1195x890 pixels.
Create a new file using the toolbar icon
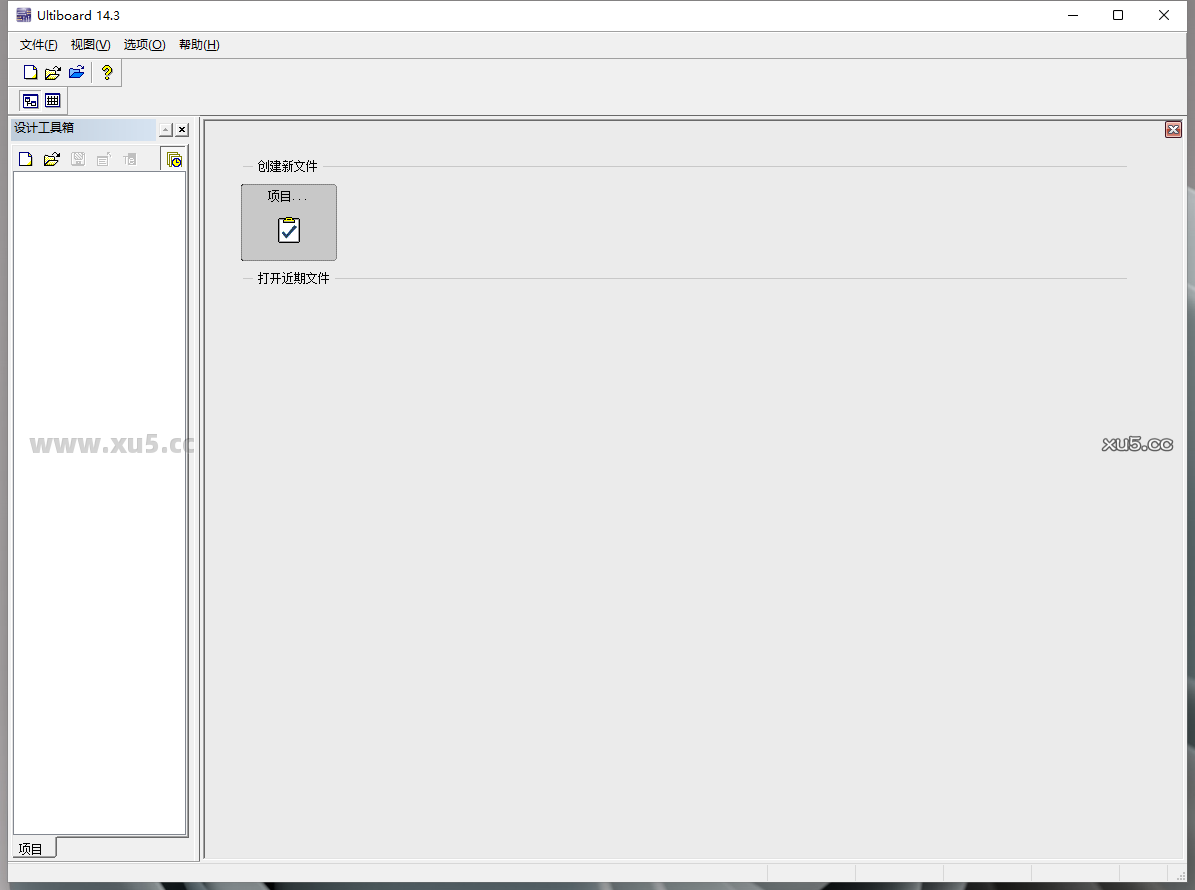click(29, 71)
